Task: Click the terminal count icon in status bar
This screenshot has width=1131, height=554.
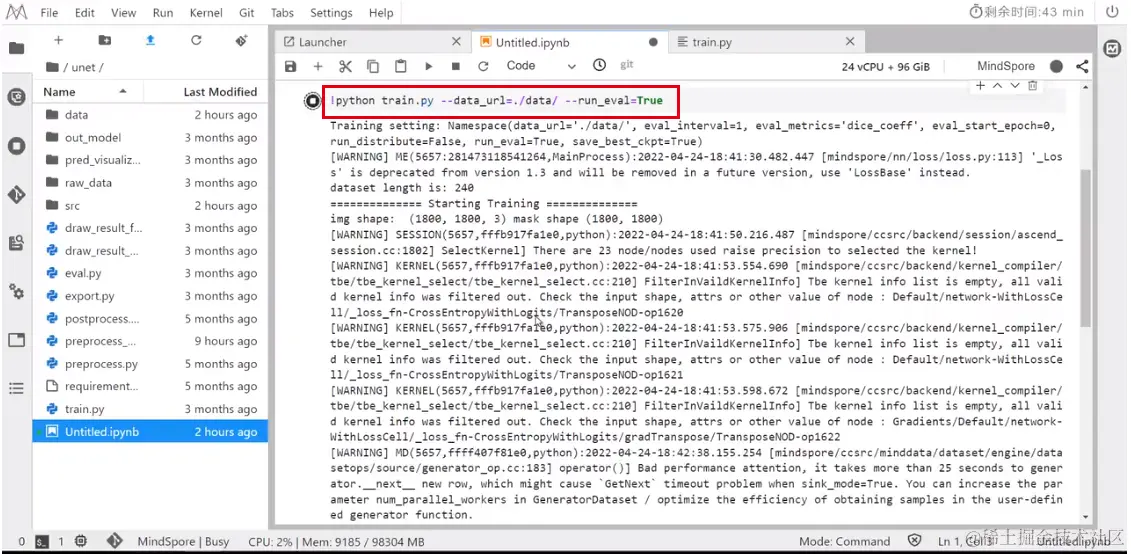Action: point(42,542)
